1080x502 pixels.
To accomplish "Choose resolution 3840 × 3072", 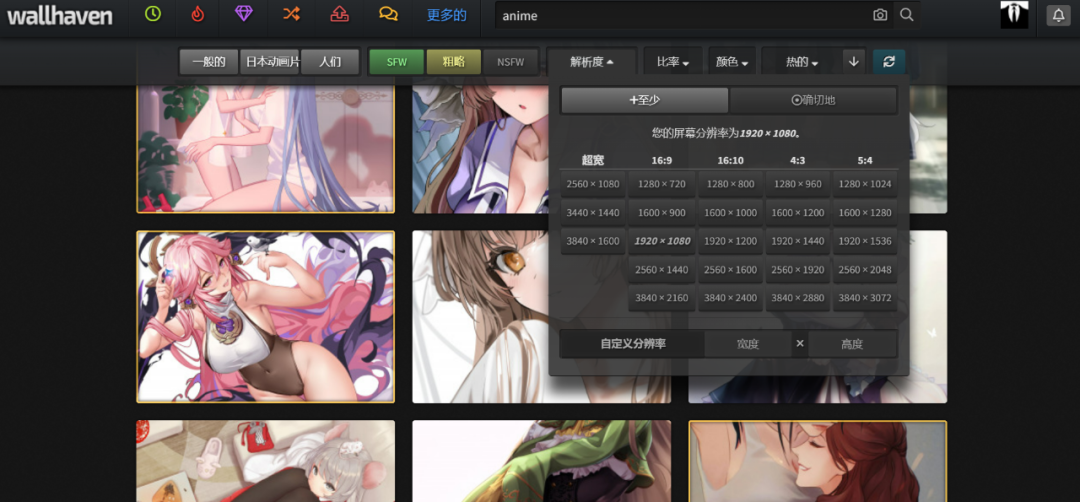I will pyautogui.click(x=865, y=298).
